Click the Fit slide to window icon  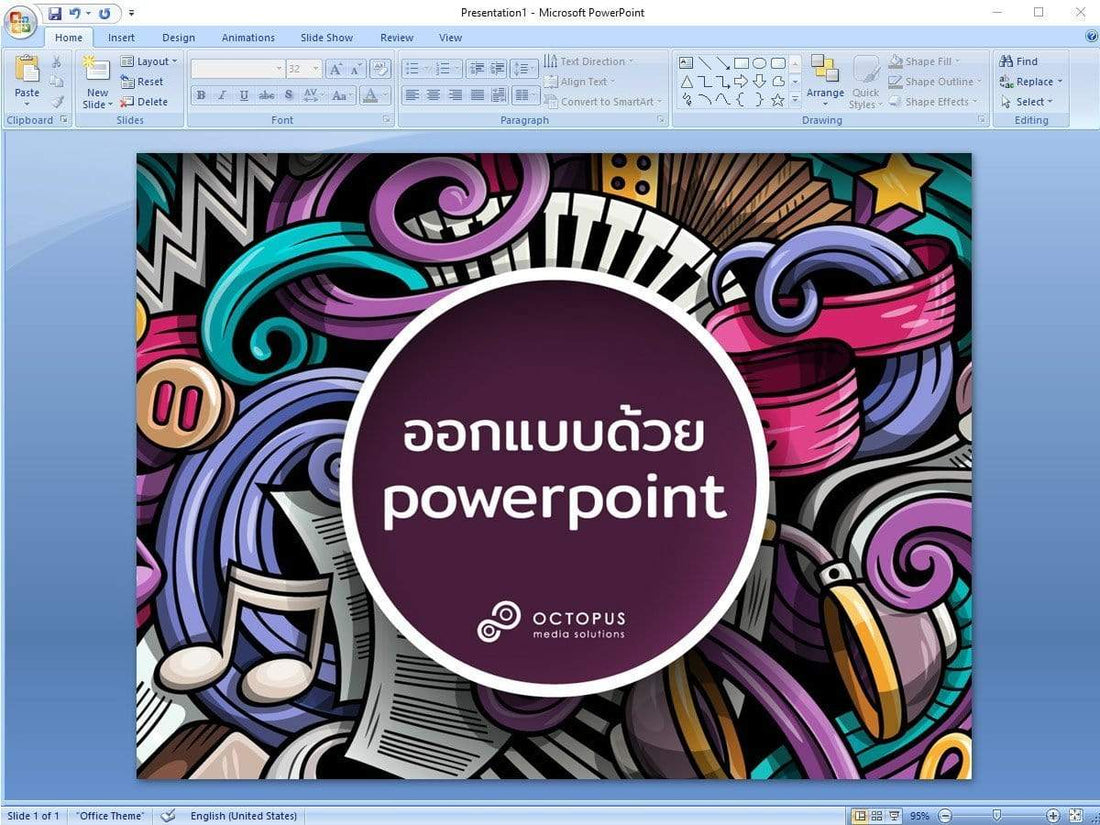[x=1076, y=816]
